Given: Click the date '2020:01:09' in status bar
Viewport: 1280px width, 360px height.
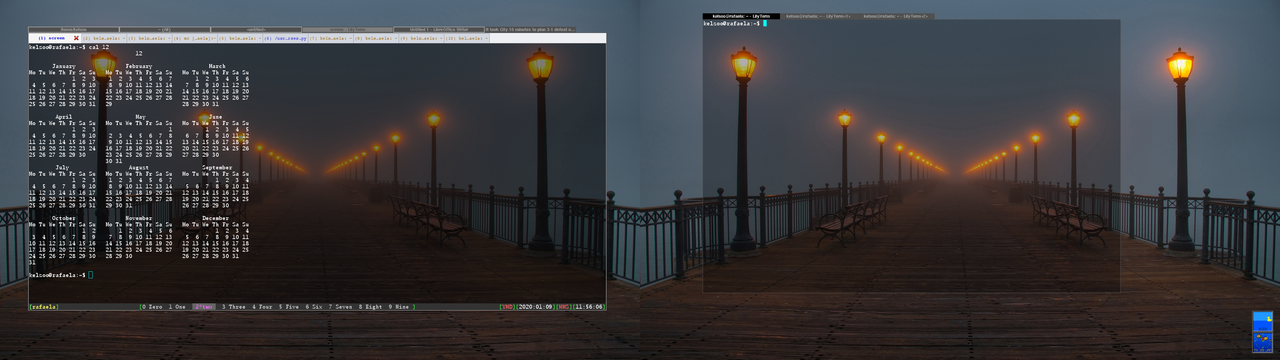Looking at the screenshot, I should point(535,307).
